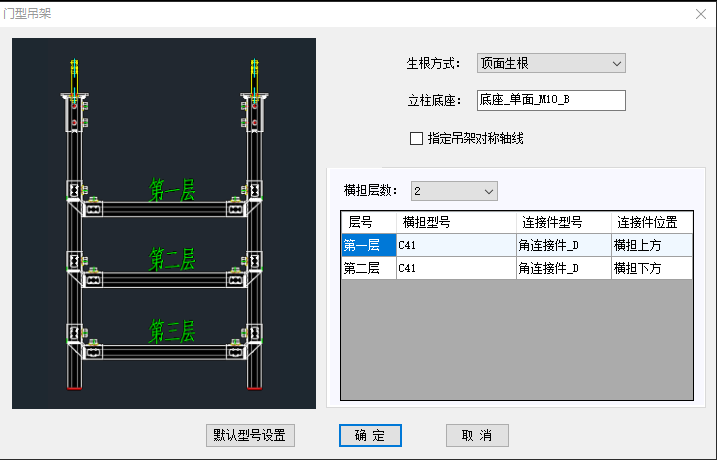
Task: Click 横担下方 position cell
Action: (x=651, y=268)
